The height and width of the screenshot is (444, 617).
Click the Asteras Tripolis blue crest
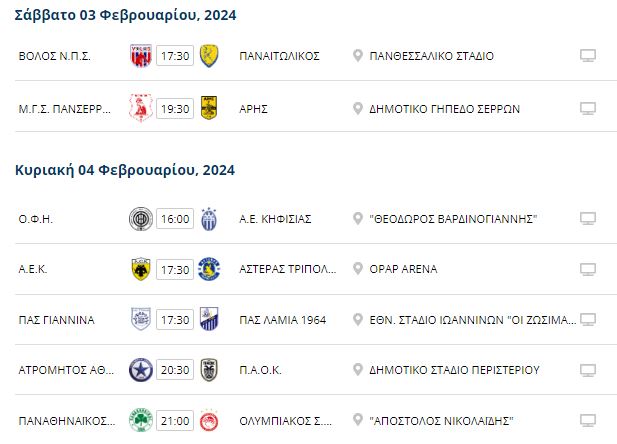(x=209, y=269)
